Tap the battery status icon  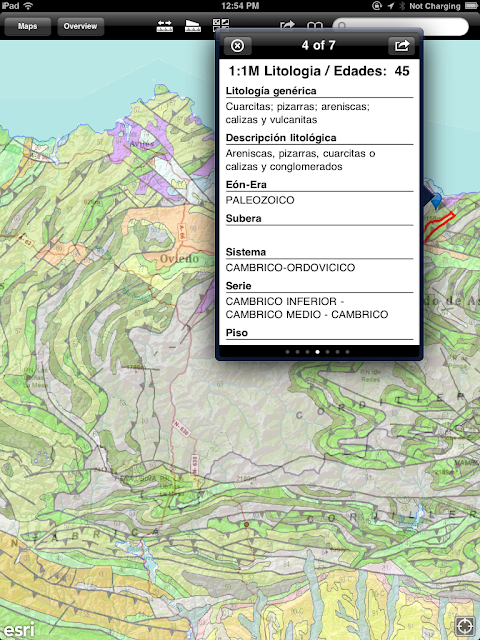coord(470,6)
